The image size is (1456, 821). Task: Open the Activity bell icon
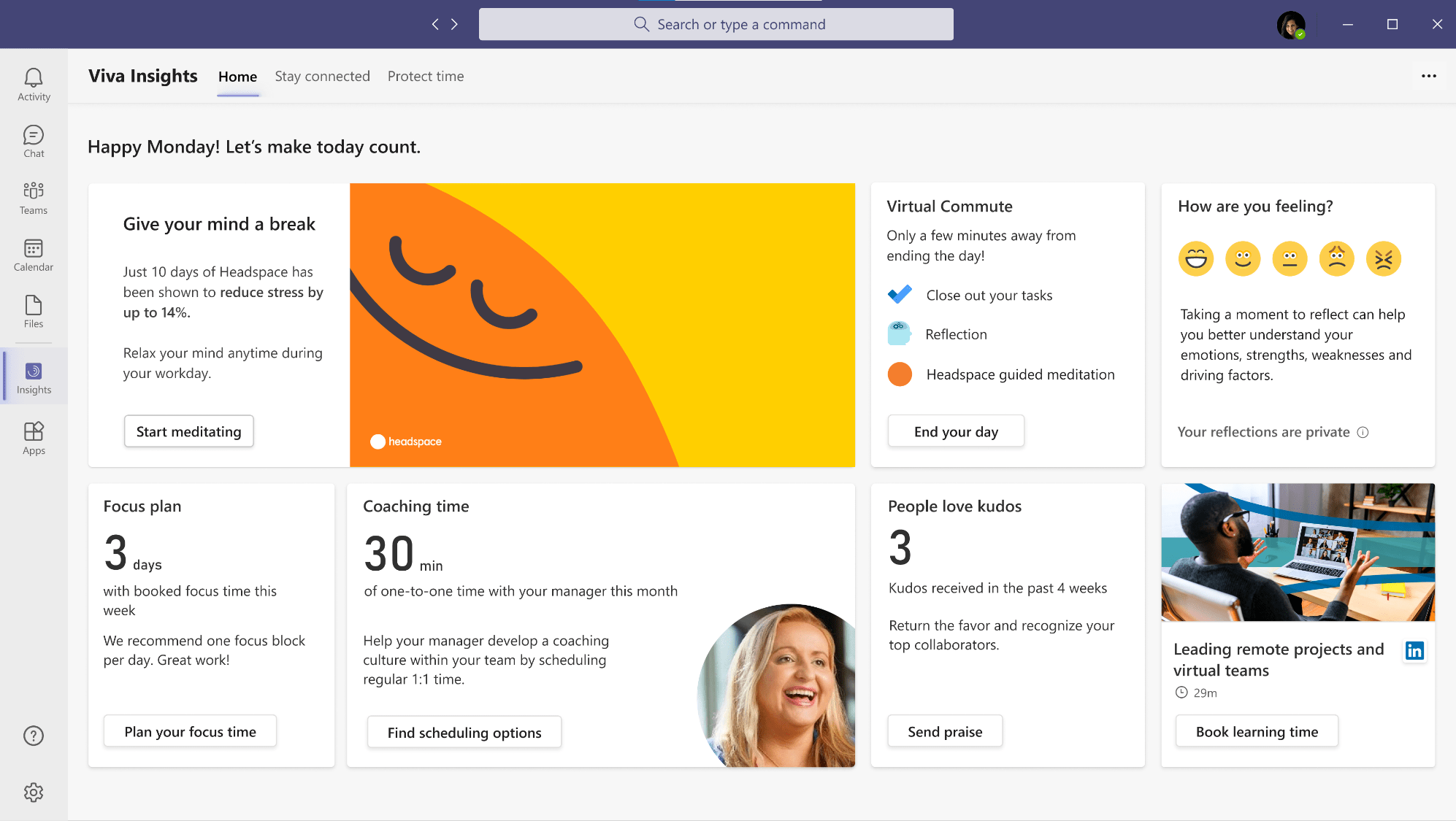[x=34, y=85]
